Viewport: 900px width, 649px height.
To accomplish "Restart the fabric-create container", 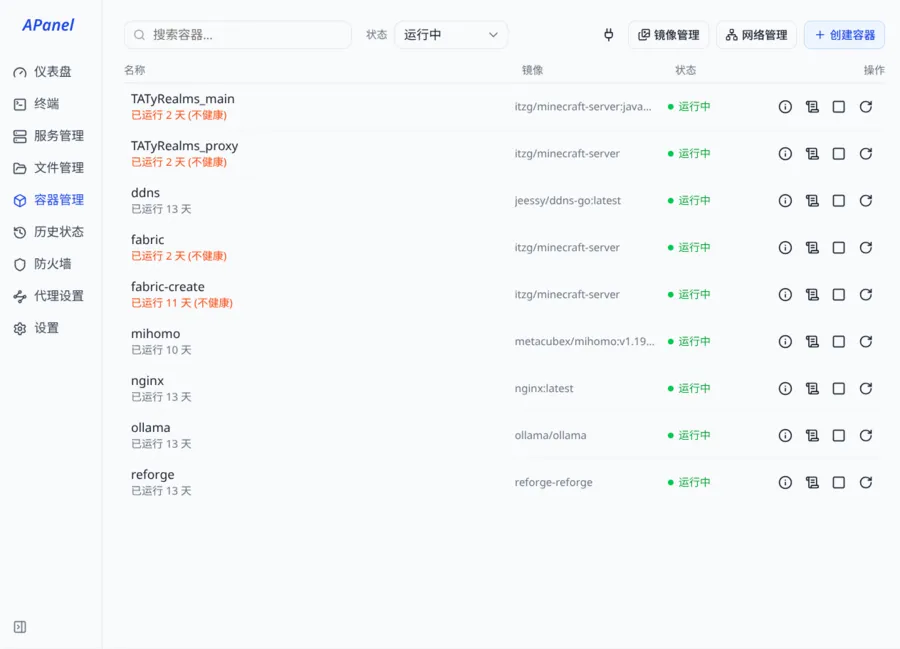I will pyautogui.click(x=866, y=294).
